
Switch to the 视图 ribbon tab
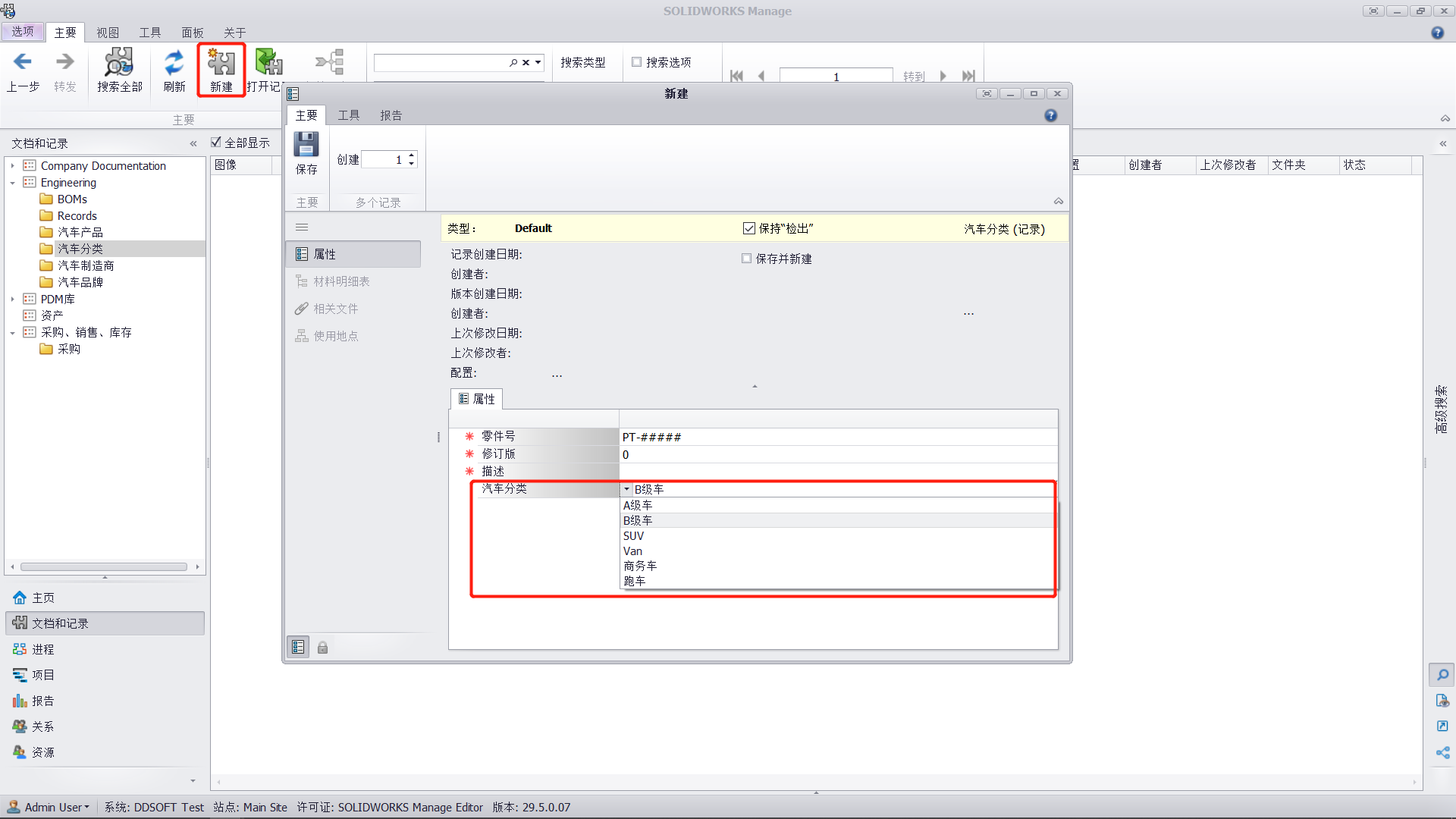108,33
